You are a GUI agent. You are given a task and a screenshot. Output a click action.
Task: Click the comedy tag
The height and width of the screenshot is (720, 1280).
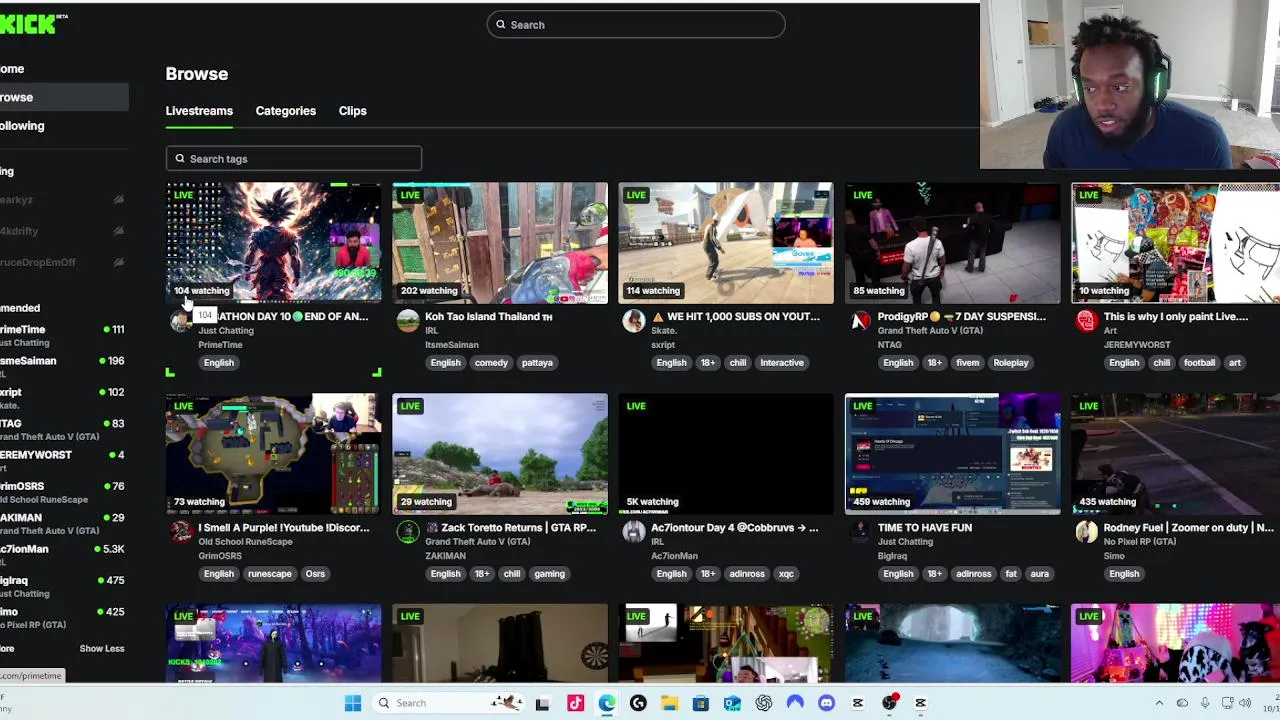click(491, 363)
